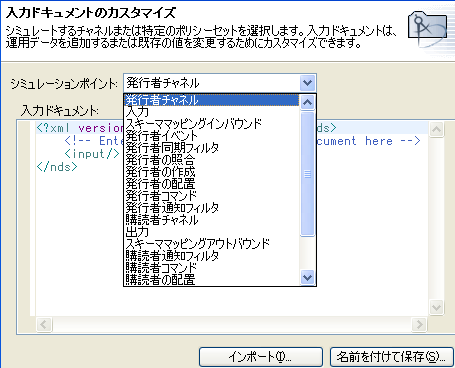This screenshot has width=455, height=368.
Task: Click the 名前を付けて保存 button
Action: point(391,357)
